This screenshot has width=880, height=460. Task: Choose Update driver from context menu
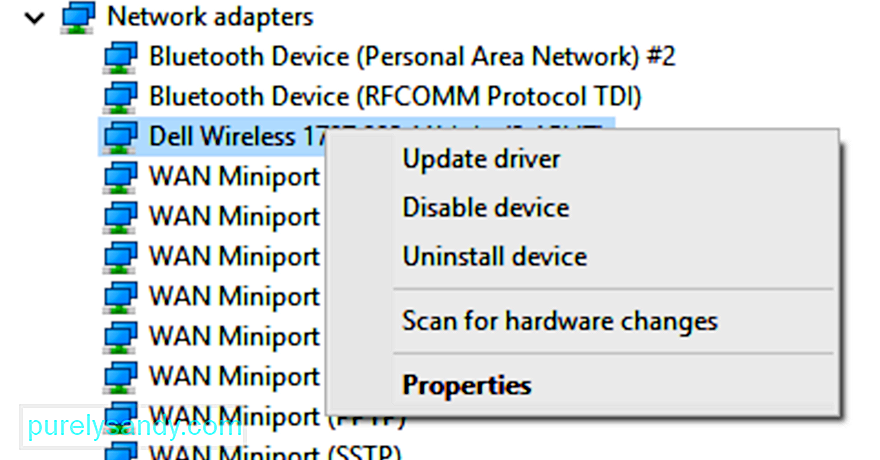point(482,159)
